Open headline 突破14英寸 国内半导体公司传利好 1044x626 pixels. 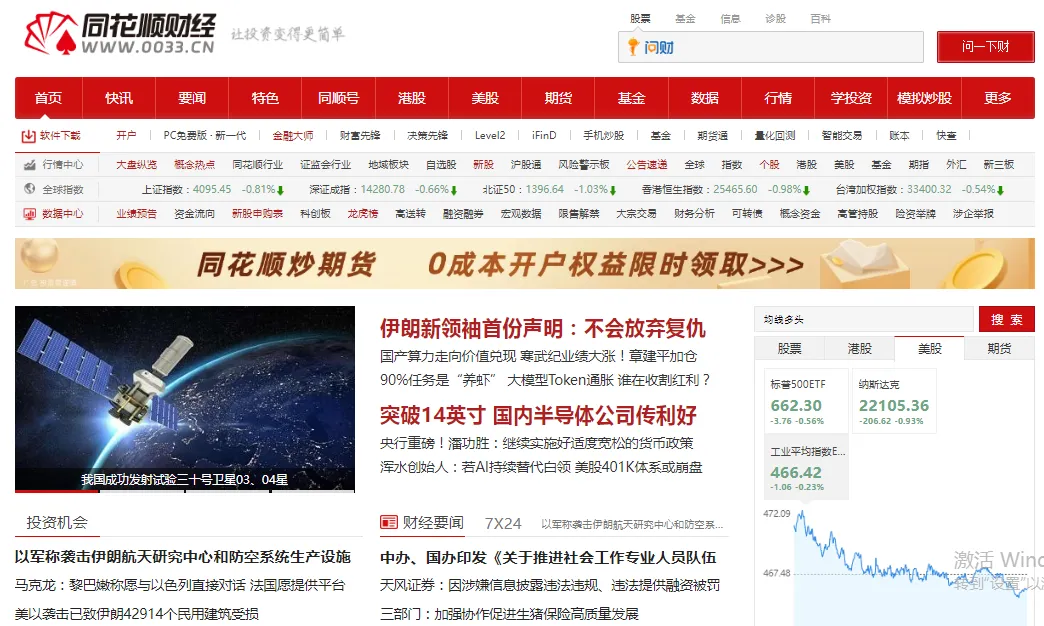(x=538, y=416)
